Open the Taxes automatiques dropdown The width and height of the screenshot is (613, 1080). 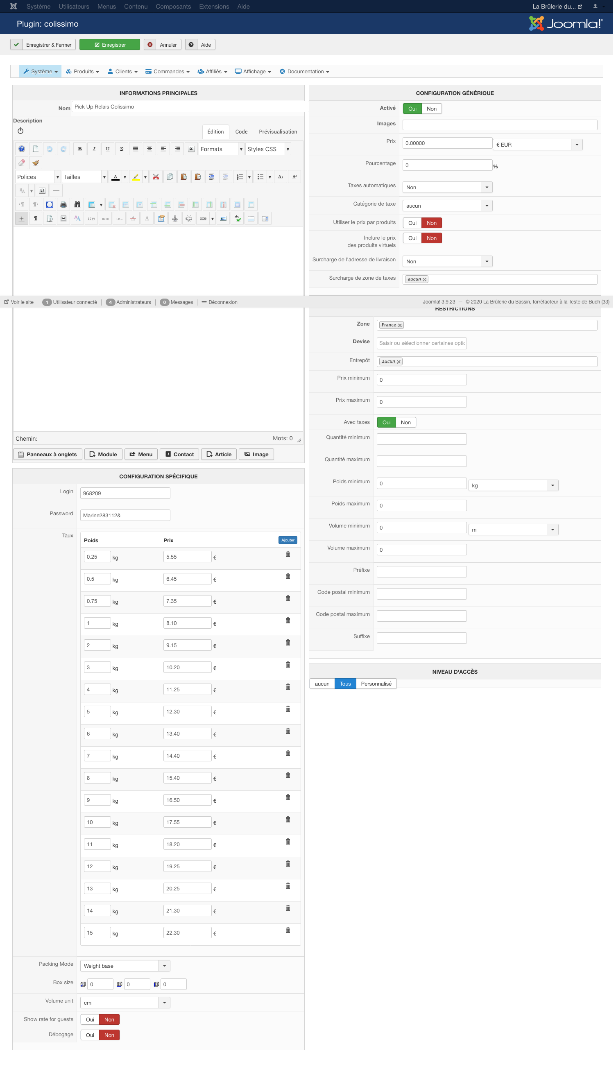point(447,187)
